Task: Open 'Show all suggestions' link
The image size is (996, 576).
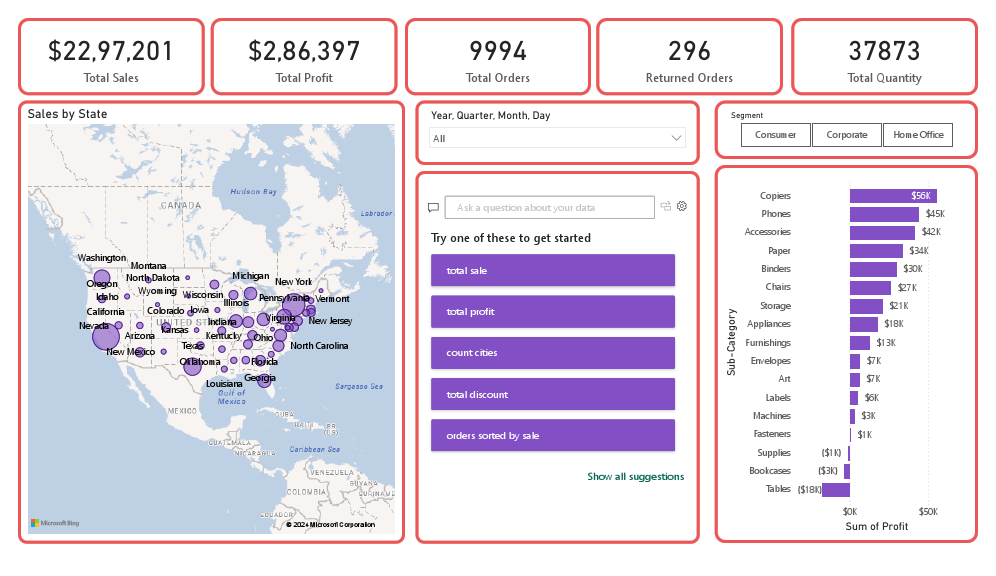Action: (635, 476)
